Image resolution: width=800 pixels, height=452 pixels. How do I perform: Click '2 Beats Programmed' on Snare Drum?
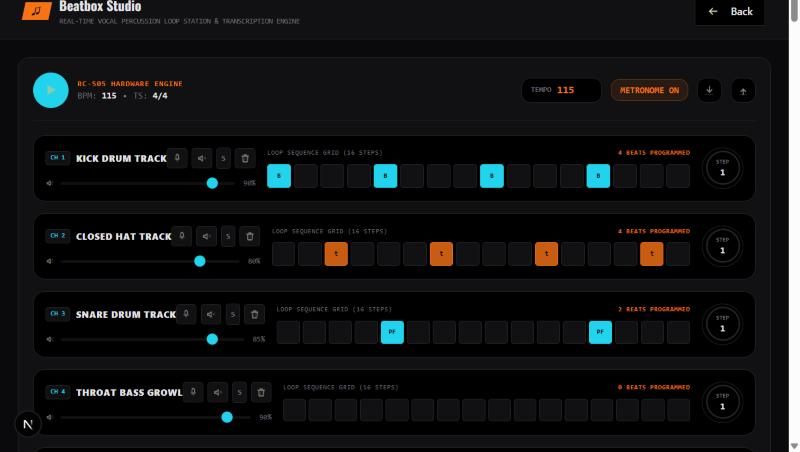point(654,309)
